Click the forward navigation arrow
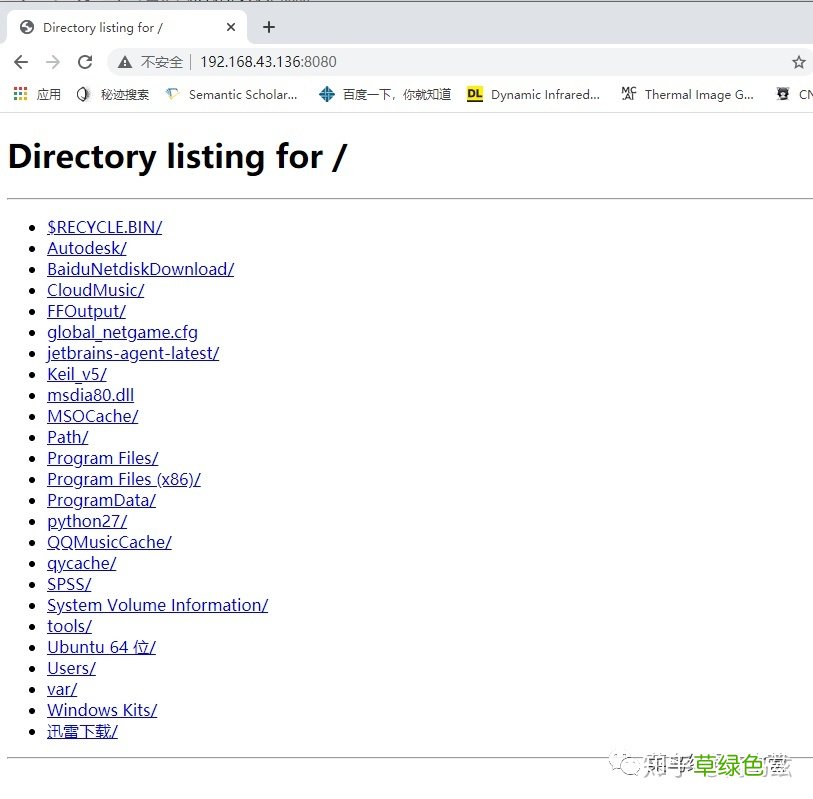Viewport: 813px width, 799px height. [x=54, y=61]
